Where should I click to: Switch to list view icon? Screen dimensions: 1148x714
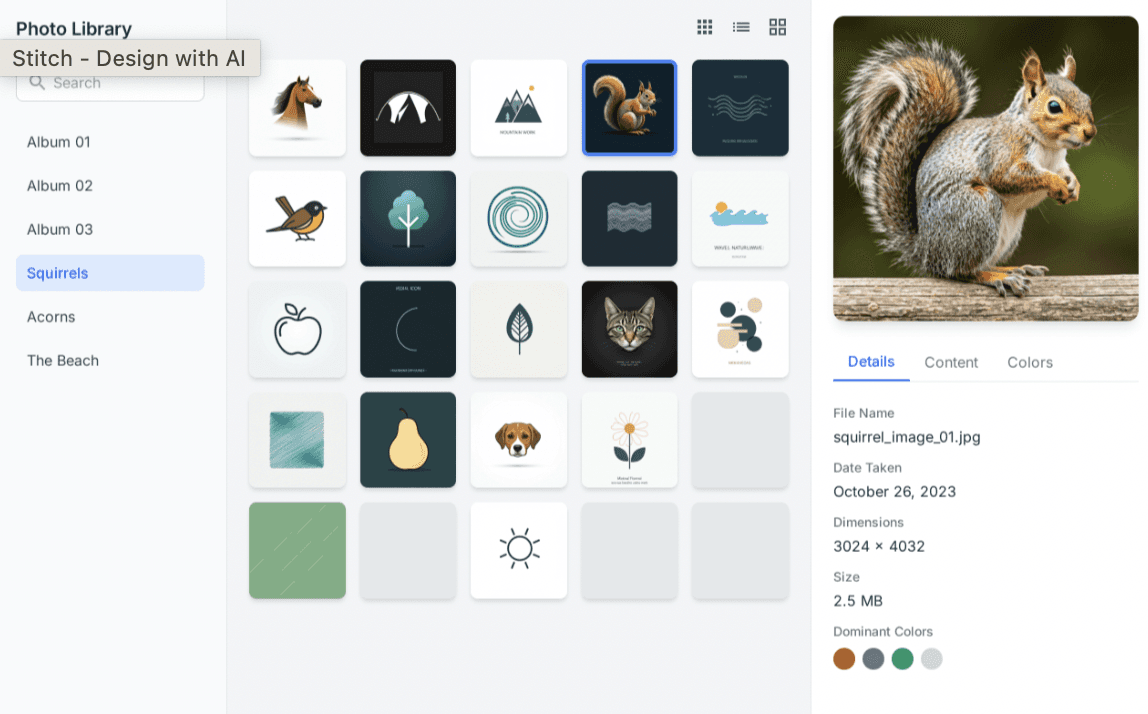[x=741, y=27]
